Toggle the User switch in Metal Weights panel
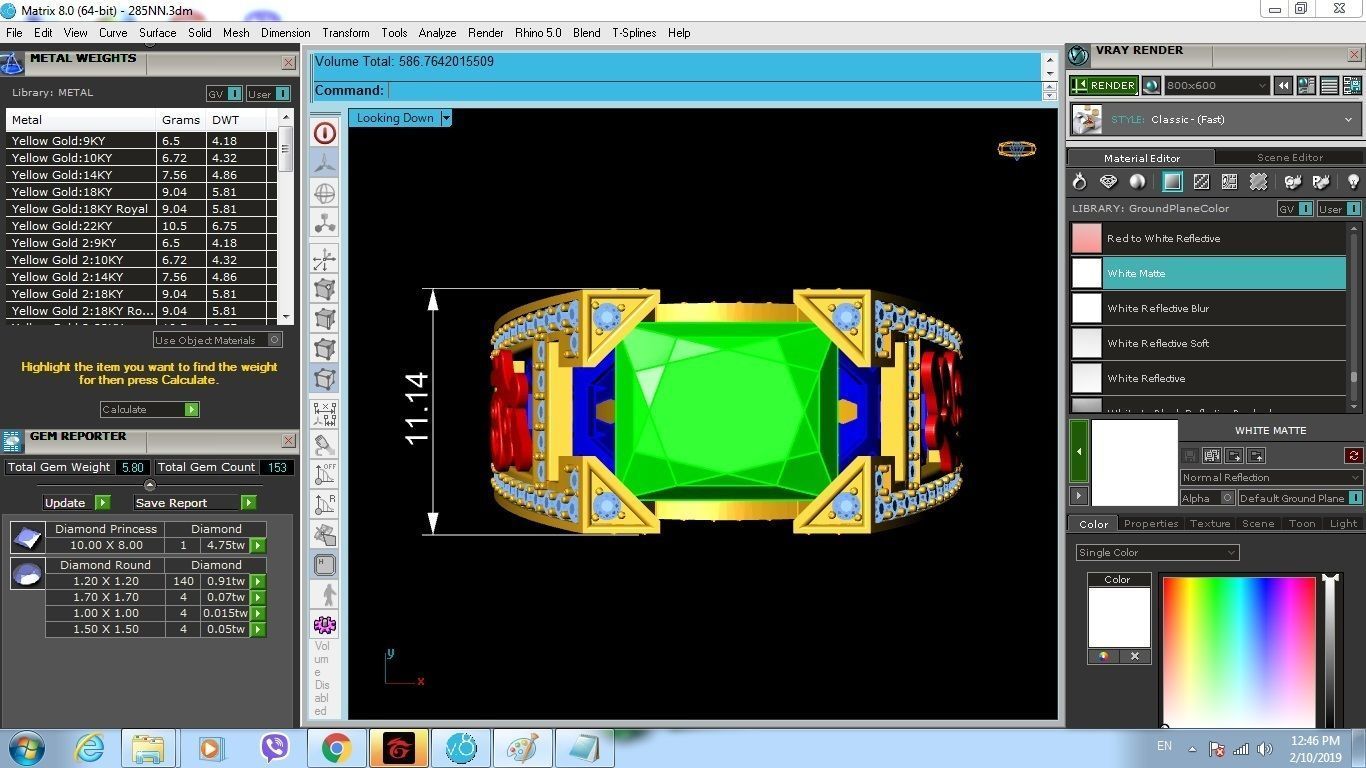Viewport: 1366px width, 768px height. (x=268, y=94)
